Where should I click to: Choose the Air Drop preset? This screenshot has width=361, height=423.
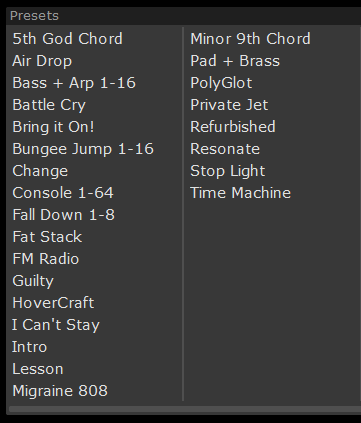(x=42, y=61)
